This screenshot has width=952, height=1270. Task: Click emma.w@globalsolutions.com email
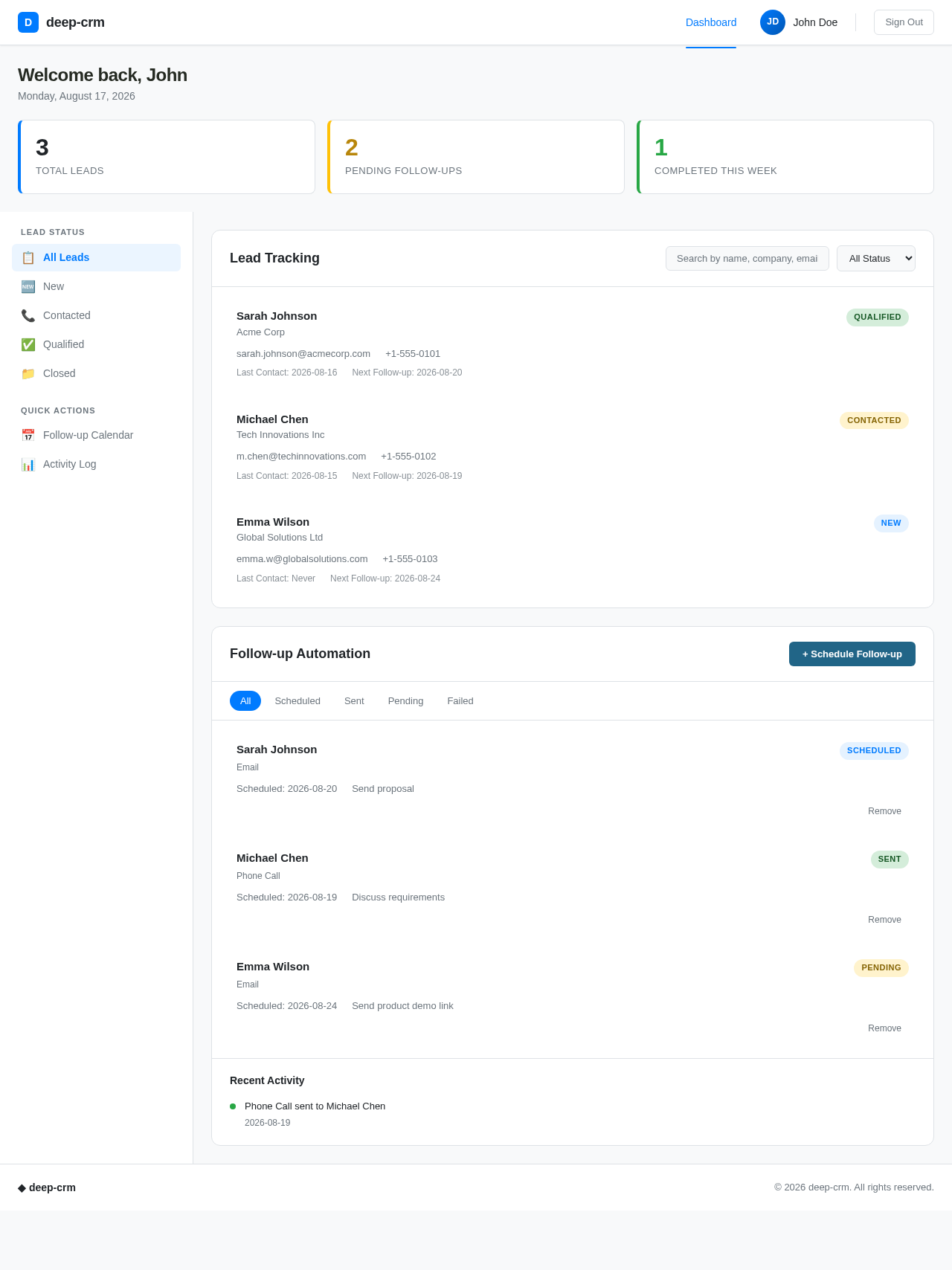302,559
